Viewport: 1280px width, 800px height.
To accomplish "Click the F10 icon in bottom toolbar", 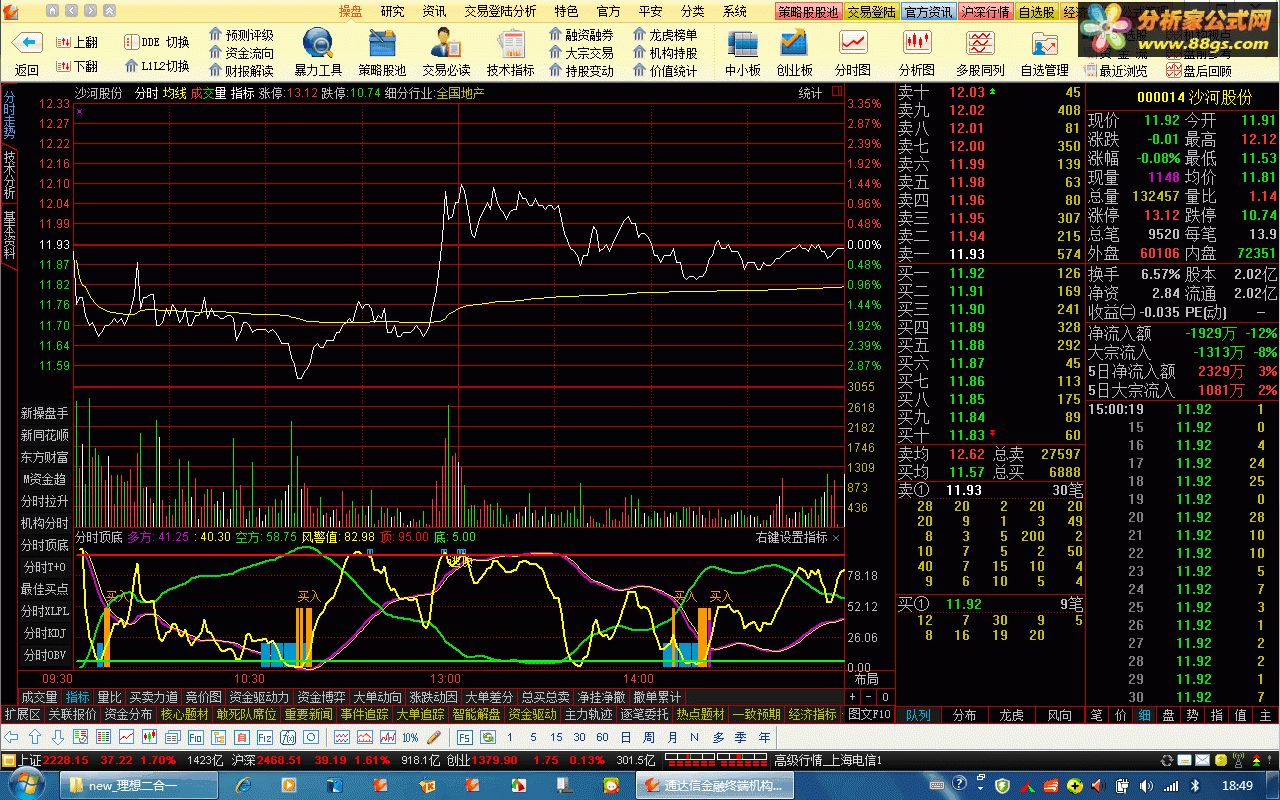I will [x=196, y=737].
